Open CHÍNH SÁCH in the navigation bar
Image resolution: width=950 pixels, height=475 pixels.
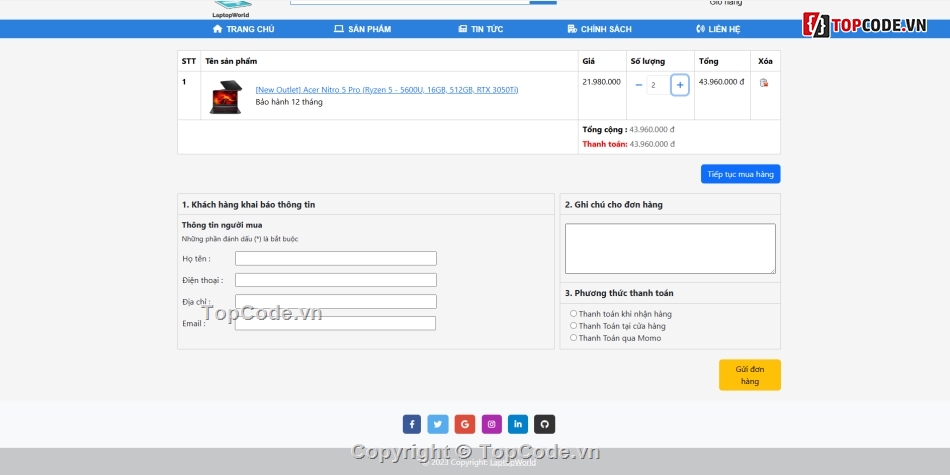pos(599,29)
